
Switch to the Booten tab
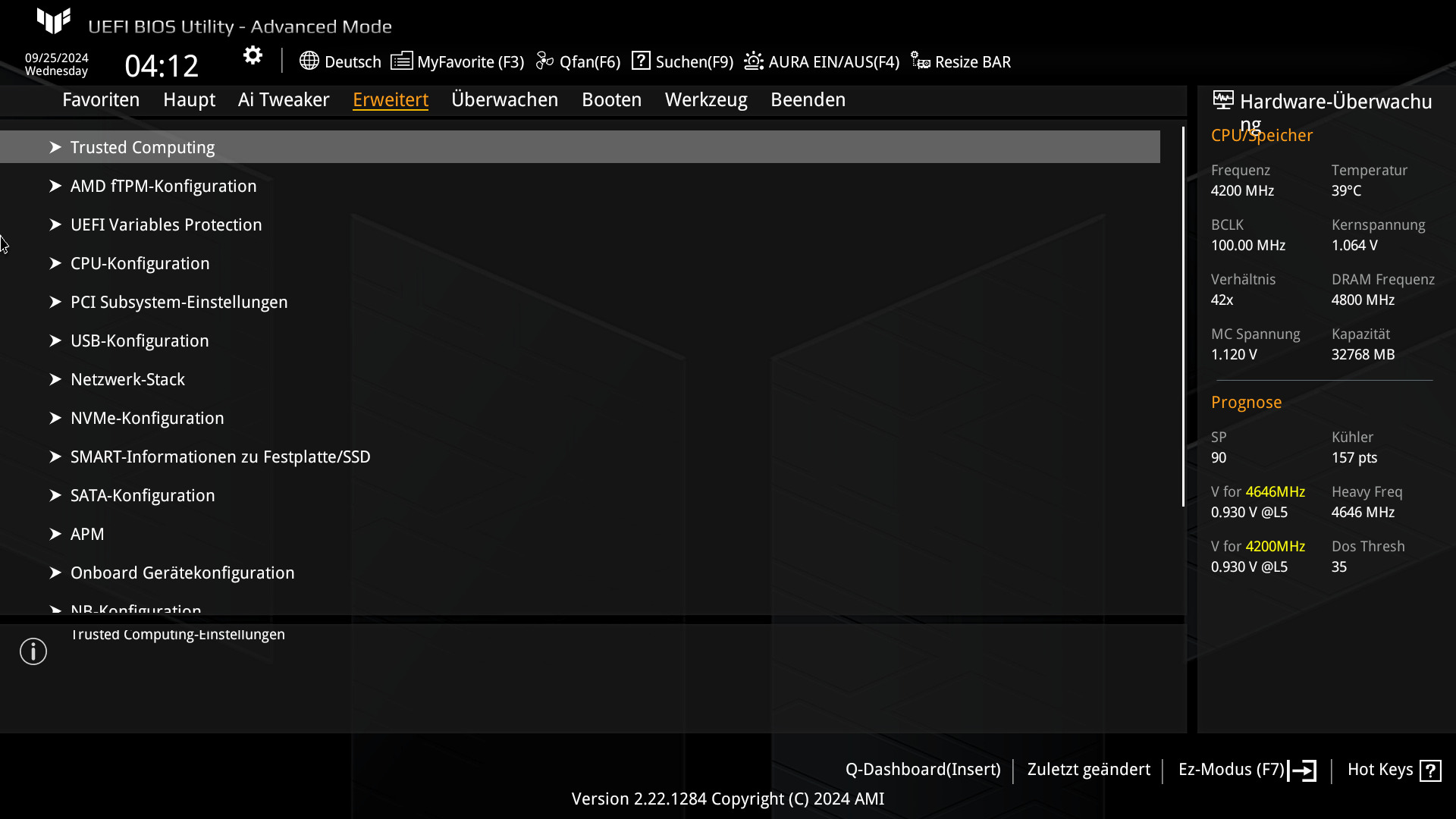[611, 99]
